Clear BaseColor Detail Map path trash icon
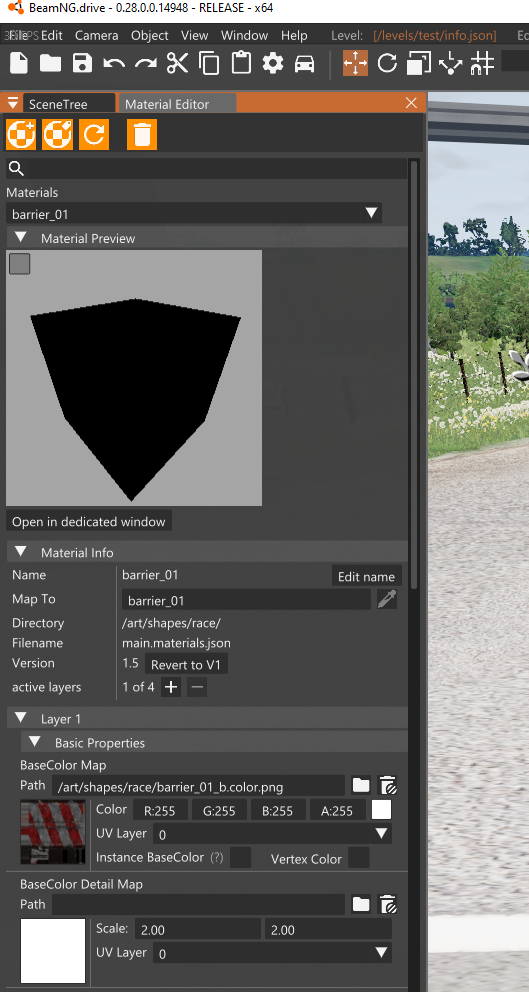Screen dimensions: 529x992 pyautogui.click(x=387, y=905)
